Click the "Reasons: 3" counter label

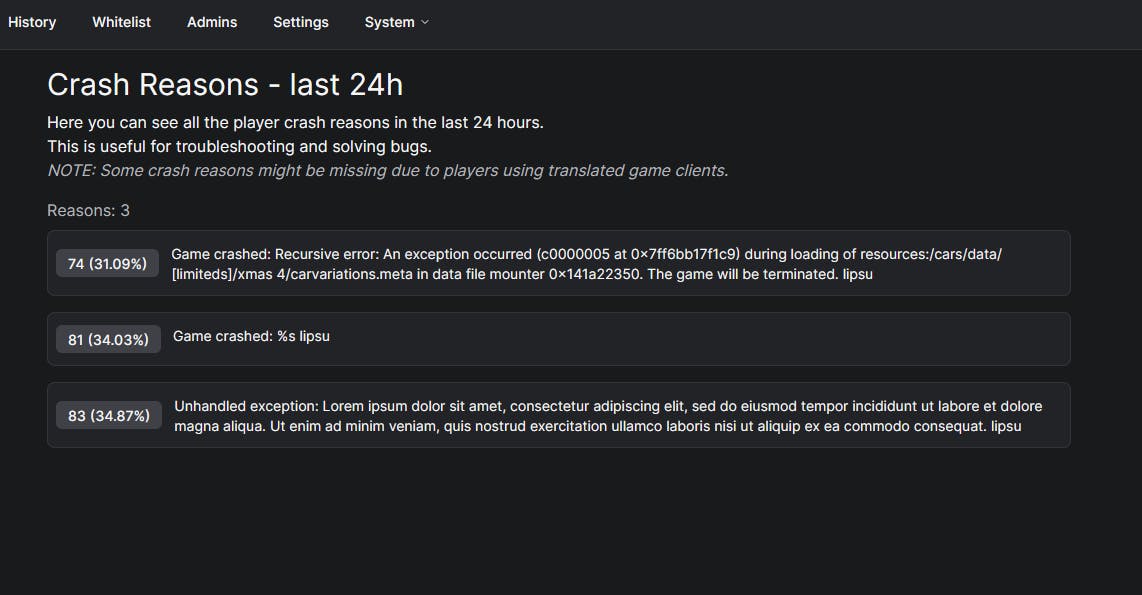pos(88,210)
